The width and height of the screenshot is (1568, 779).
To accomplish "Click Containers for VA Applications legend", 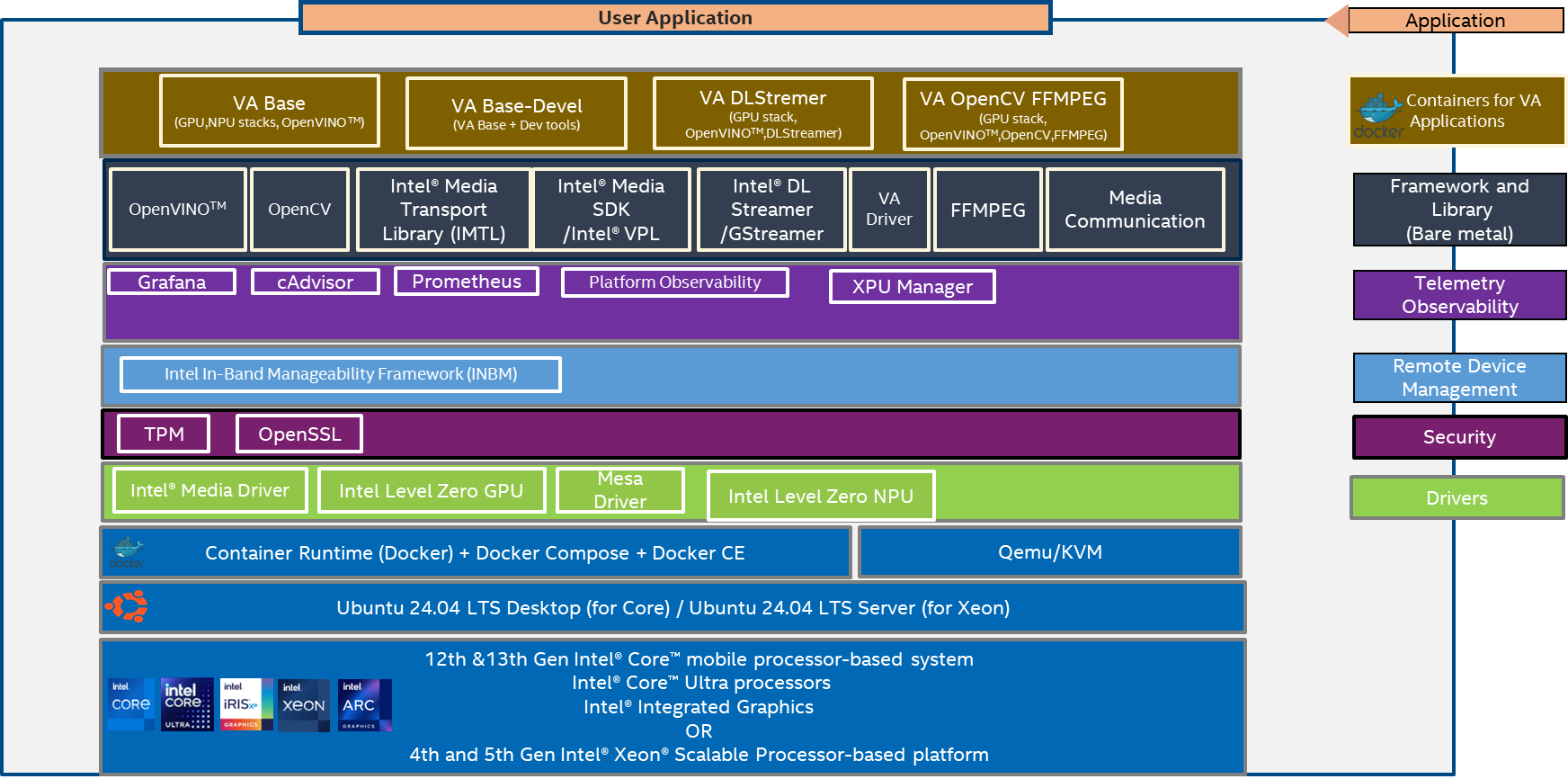I will coord(1457,111).
